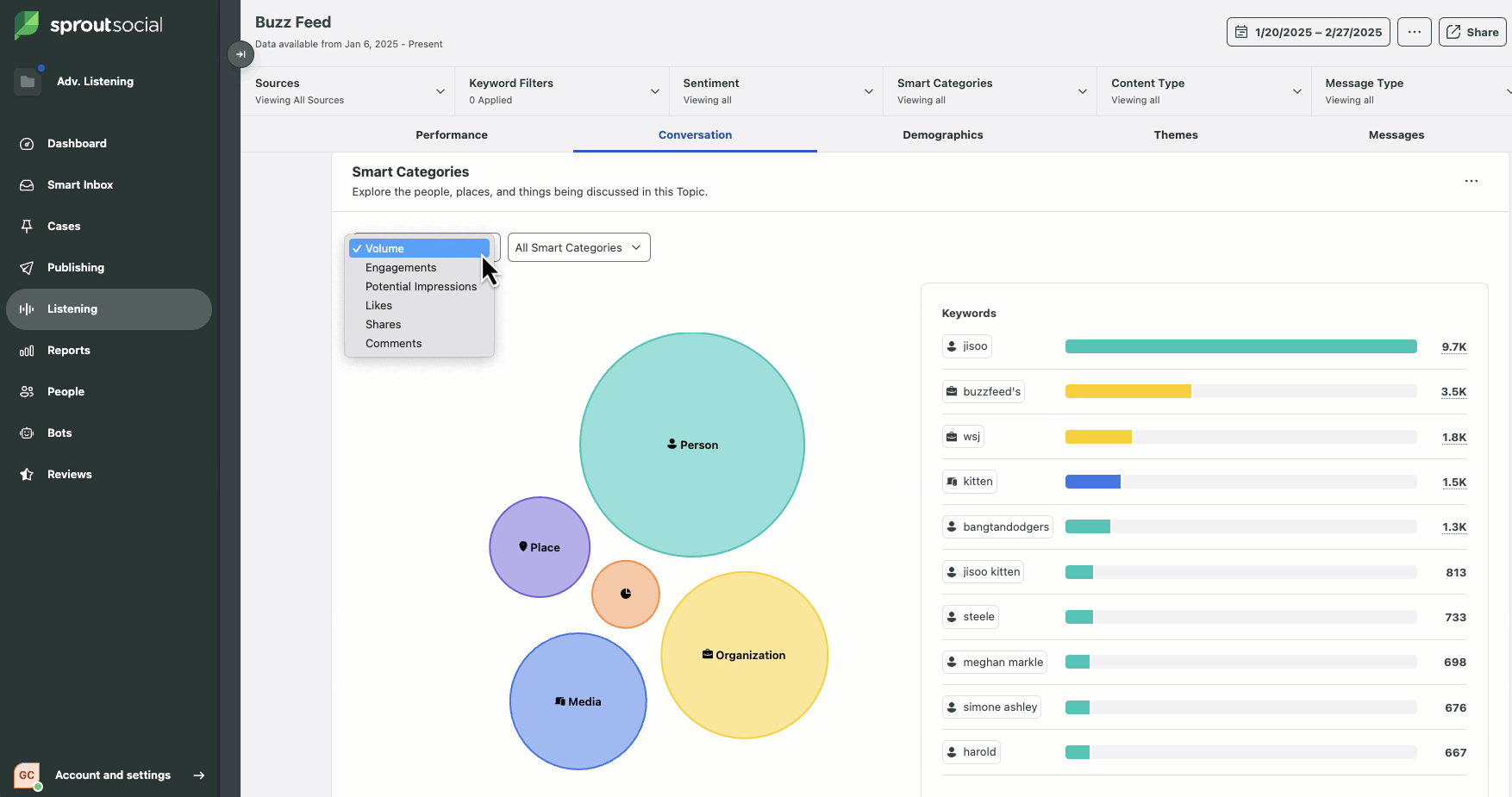Click the jisoo keyword volume bar

coord(1240,346)
